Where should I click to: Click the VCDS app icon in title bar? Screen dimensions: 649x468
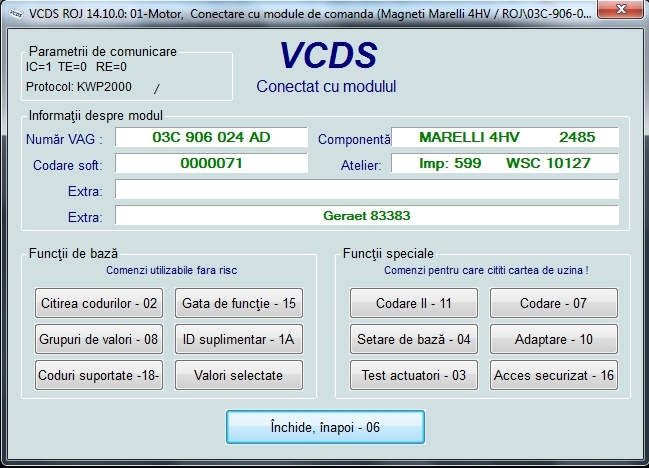[16, 14]
